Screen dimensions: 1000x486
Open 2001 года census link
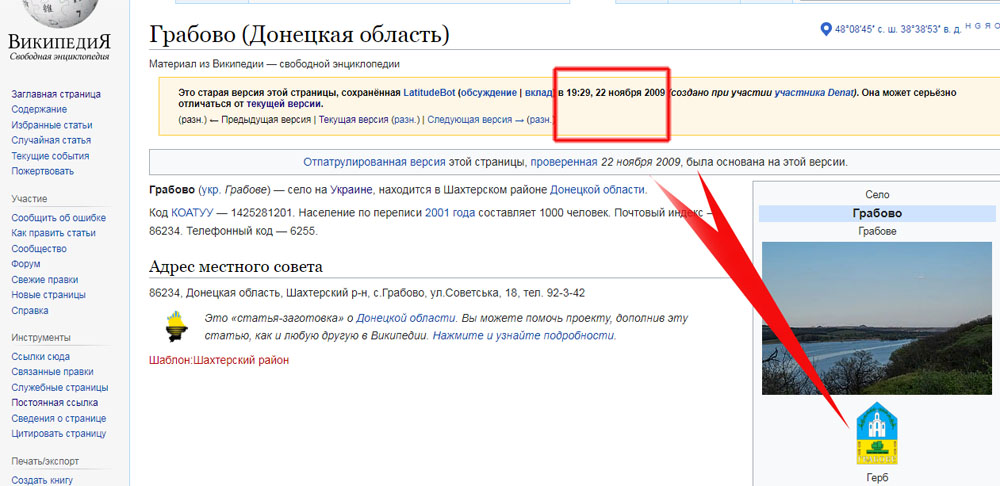click(x=450, y=212)
